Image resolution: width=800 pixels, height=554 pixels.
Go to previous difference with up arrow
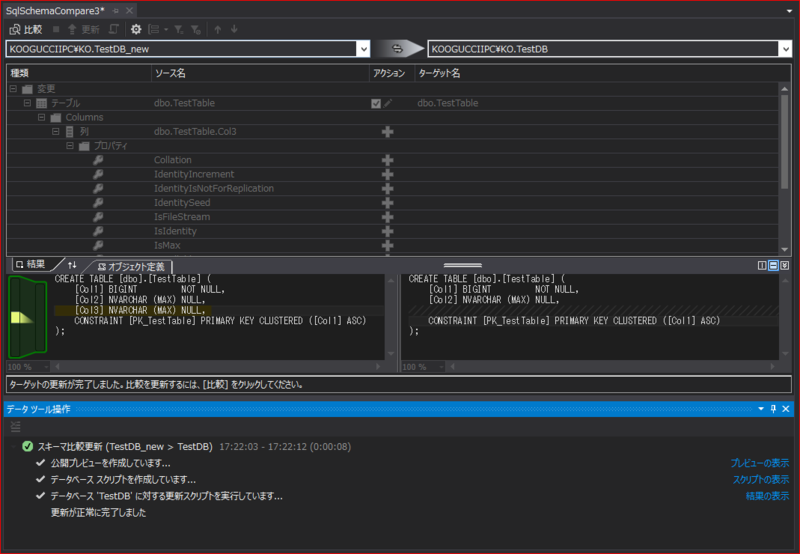click(x=218, y=30)
